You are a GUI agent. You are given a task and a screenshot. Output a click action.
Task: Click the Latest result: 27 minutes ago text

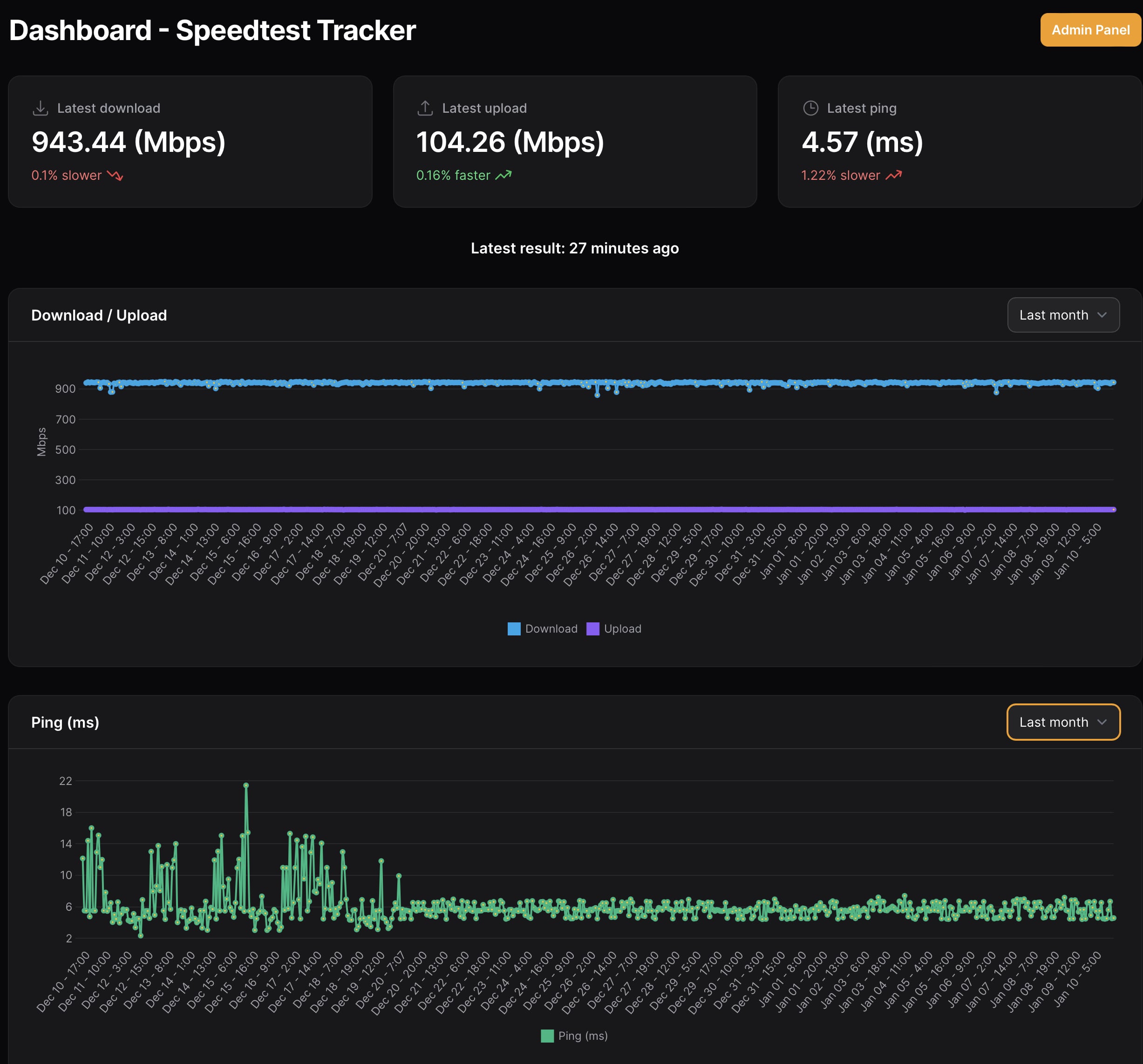click(574, 248)
